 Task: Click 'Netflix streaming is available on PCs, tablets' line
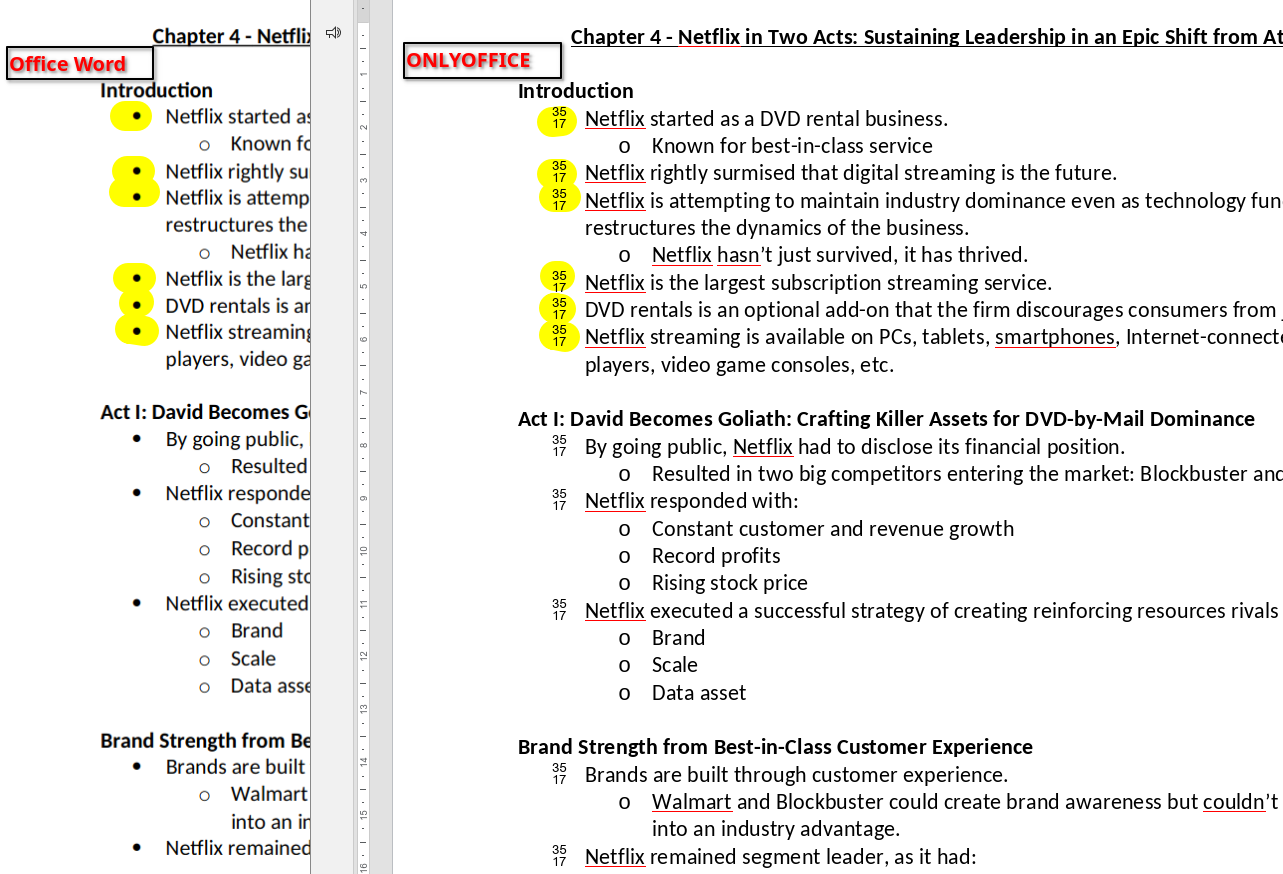pyautogui.click(x=934, y=337)
